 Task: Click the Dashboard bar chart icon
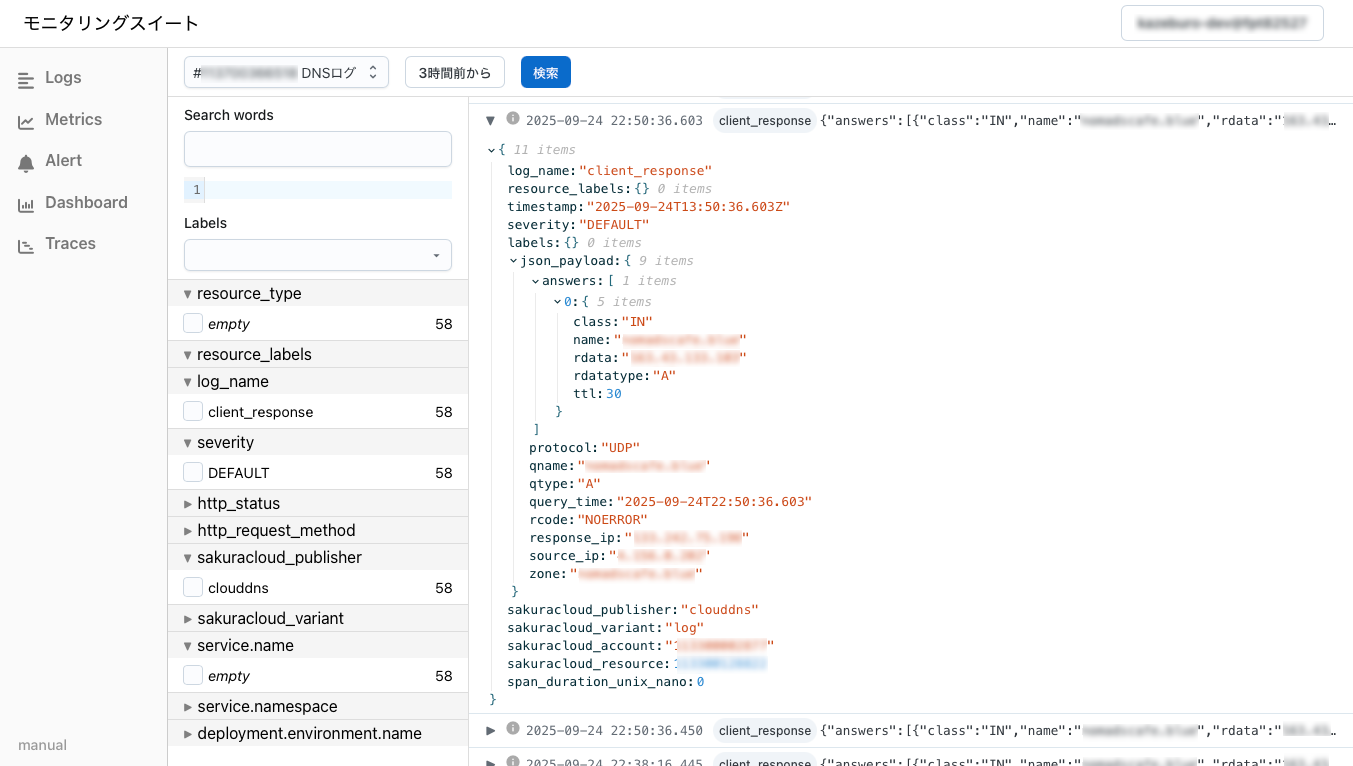(26, 204)
